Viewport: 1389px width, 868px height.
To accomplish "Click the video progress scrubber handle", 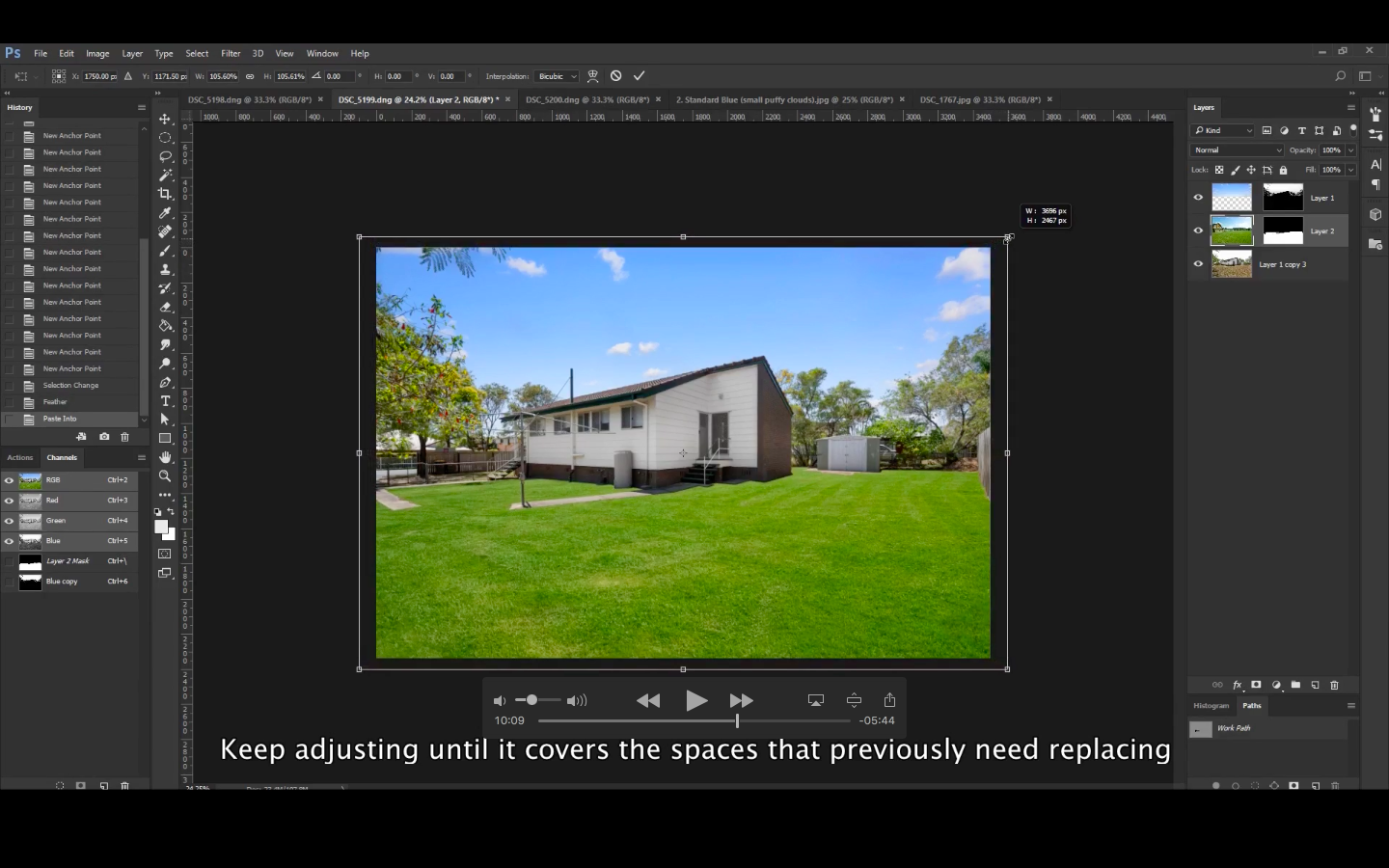I will tap(737, 720).
